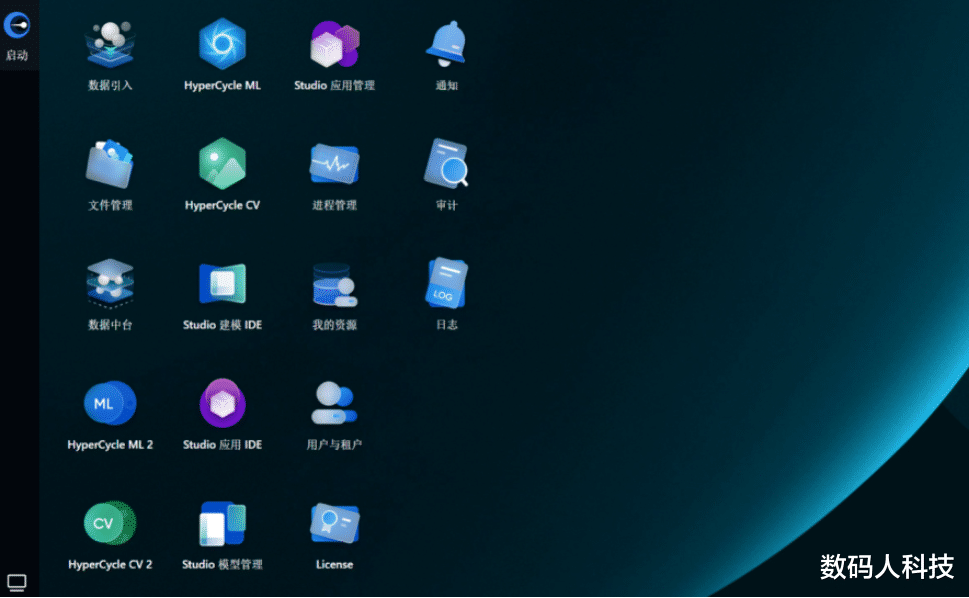
Task: Open the 启动 launcher button
Action: 17,35
